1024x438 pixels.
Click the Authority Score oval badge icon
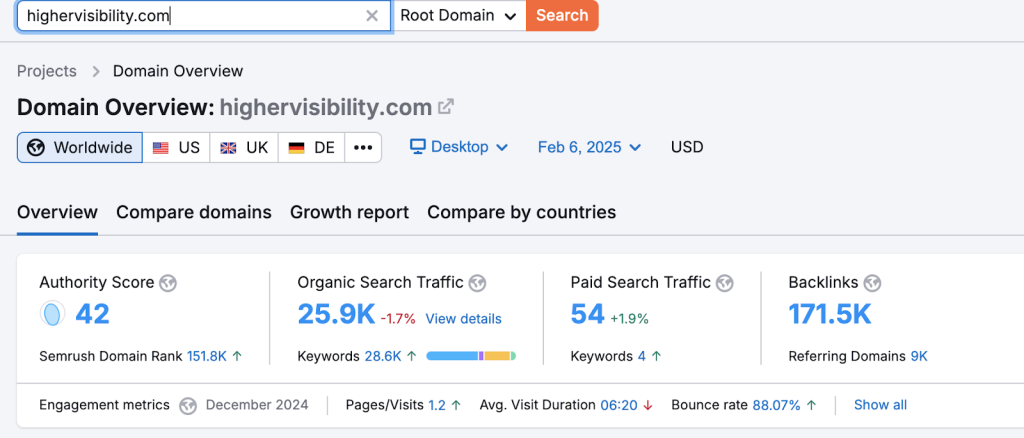(x=52, y=315)
